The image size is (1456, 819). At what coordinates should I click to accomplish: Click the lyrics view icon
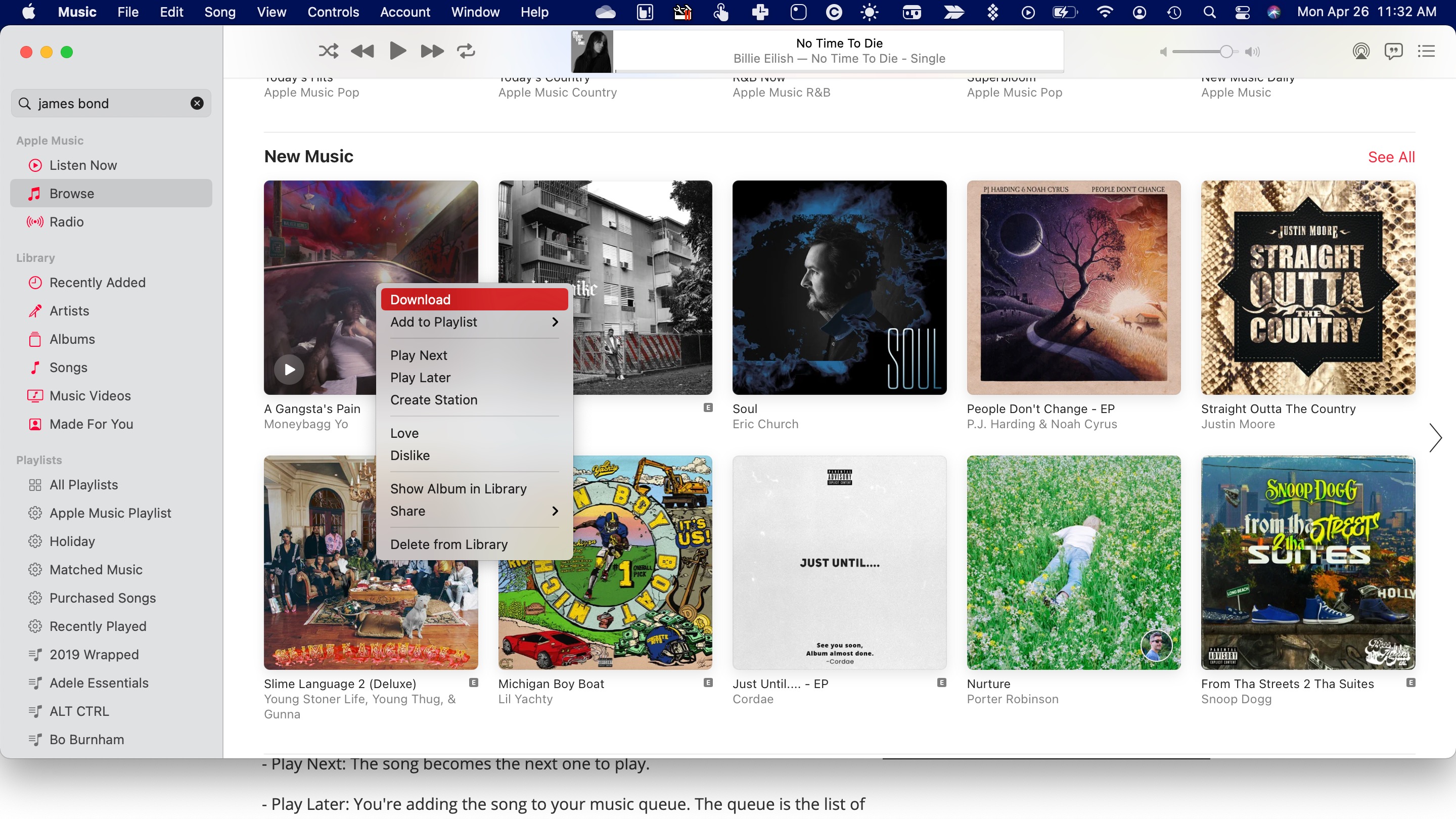pos(1393,51)
